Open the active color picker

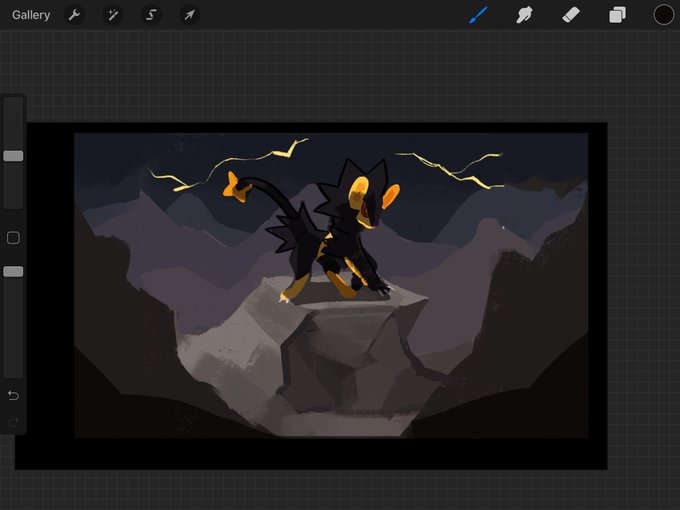pyautogui.click(x=664, y=15)
